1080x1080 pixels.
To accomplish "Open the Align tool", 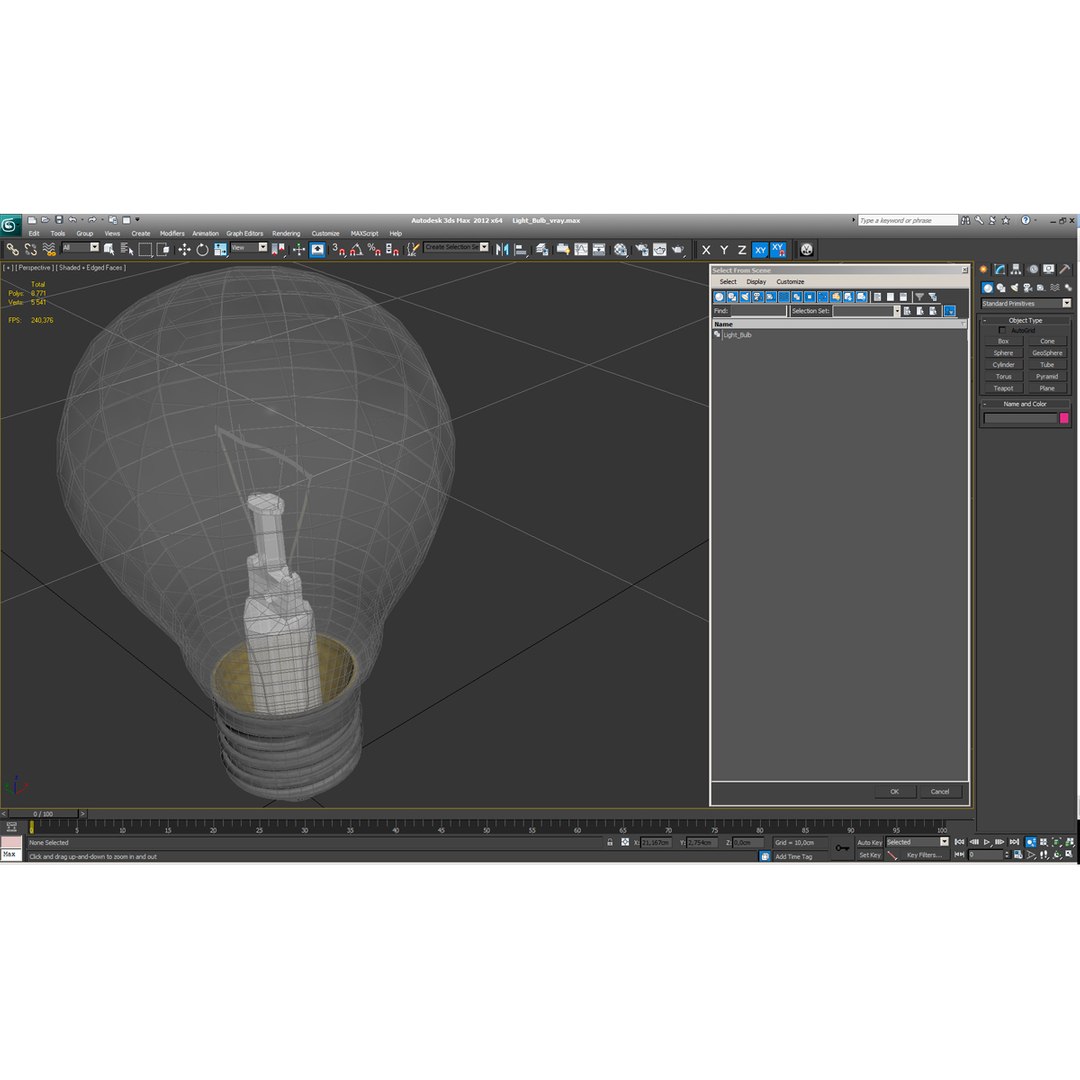I will [521, 249].
